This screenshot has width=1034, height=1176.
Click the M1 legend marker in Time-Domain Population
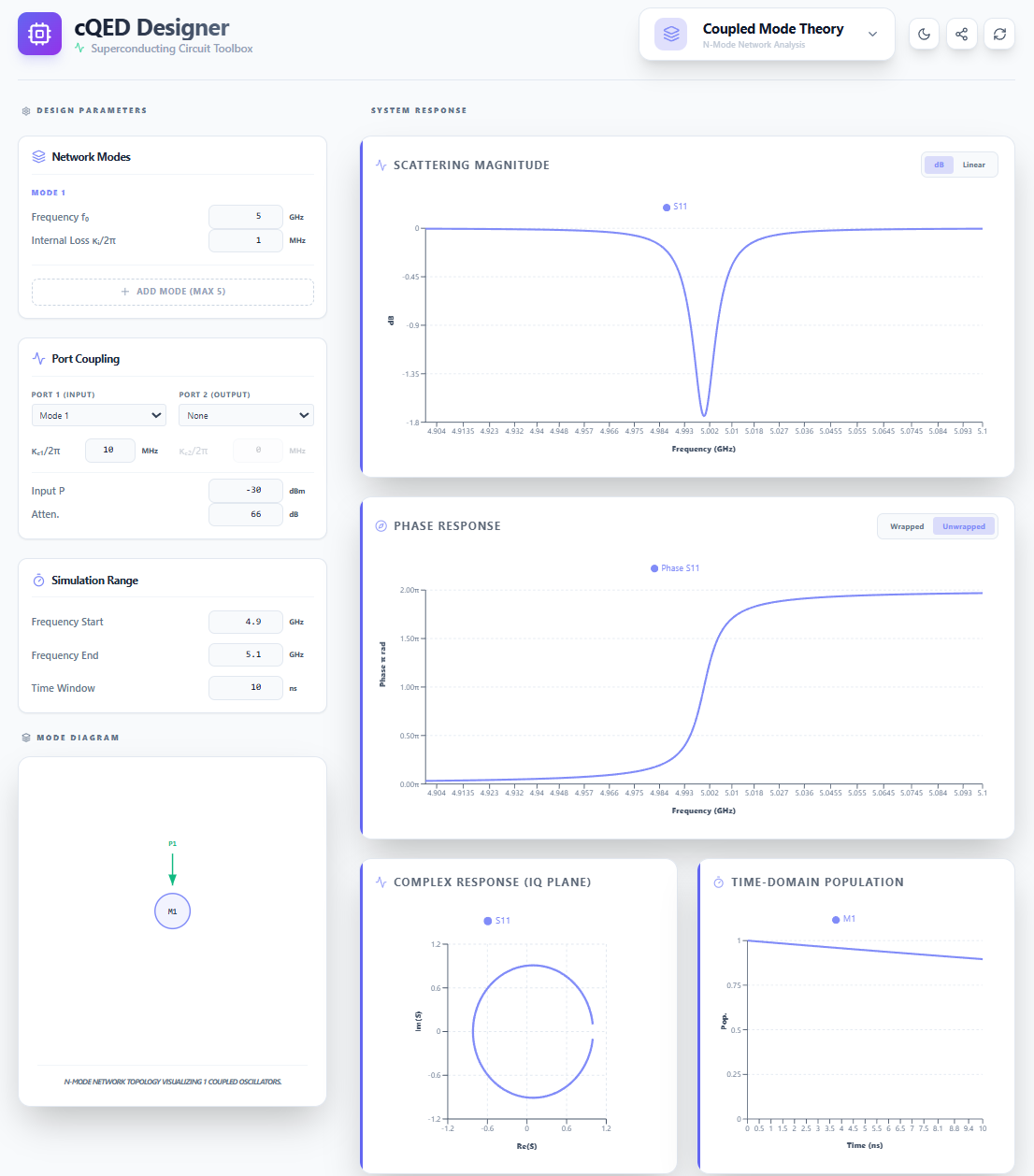pyautogui.click(x=836, y=920)
